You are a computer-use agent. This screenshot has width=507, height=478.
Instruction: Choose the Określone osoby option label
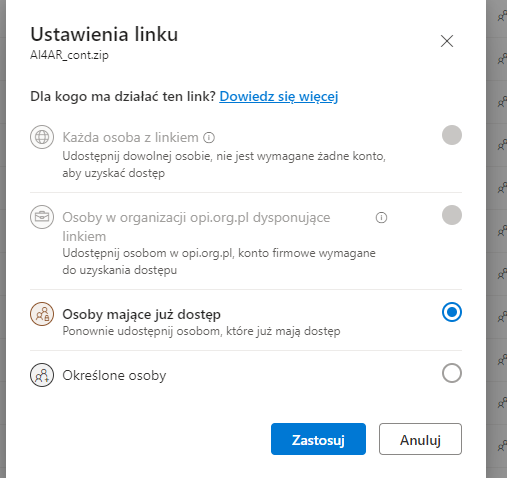click(114, 376)
